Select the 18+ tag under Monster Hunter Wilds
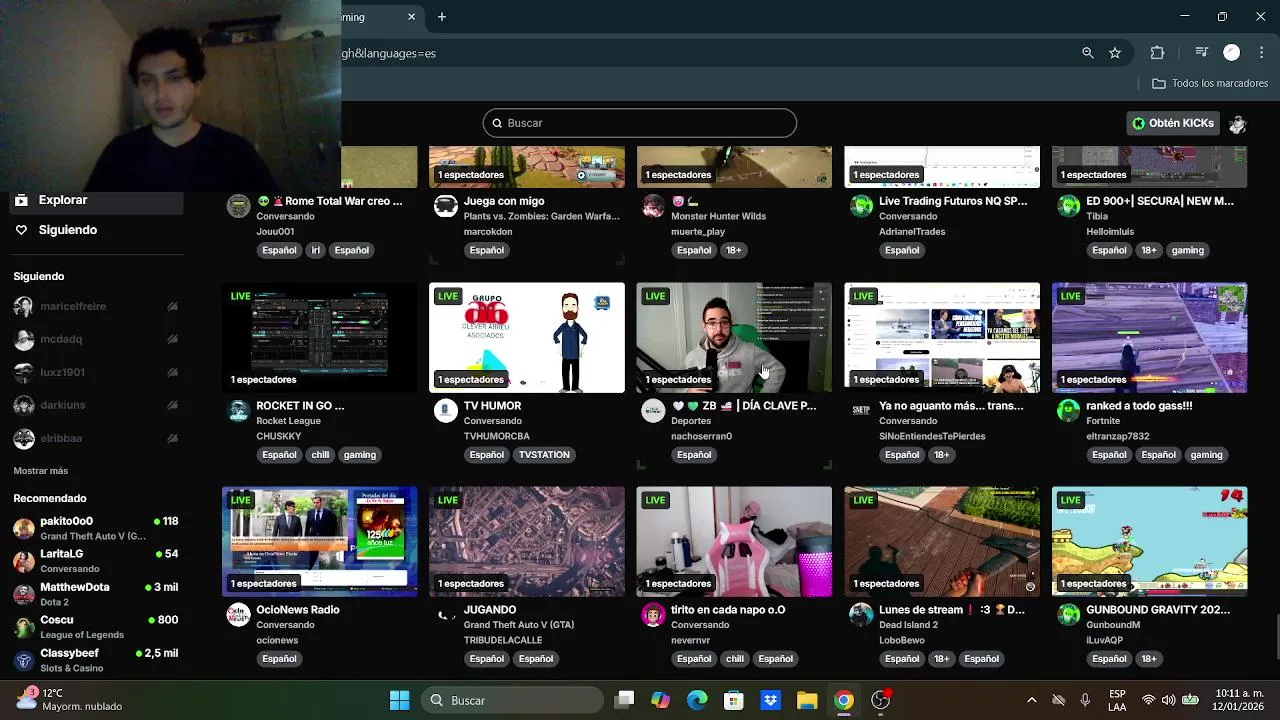 click(734, 250)
